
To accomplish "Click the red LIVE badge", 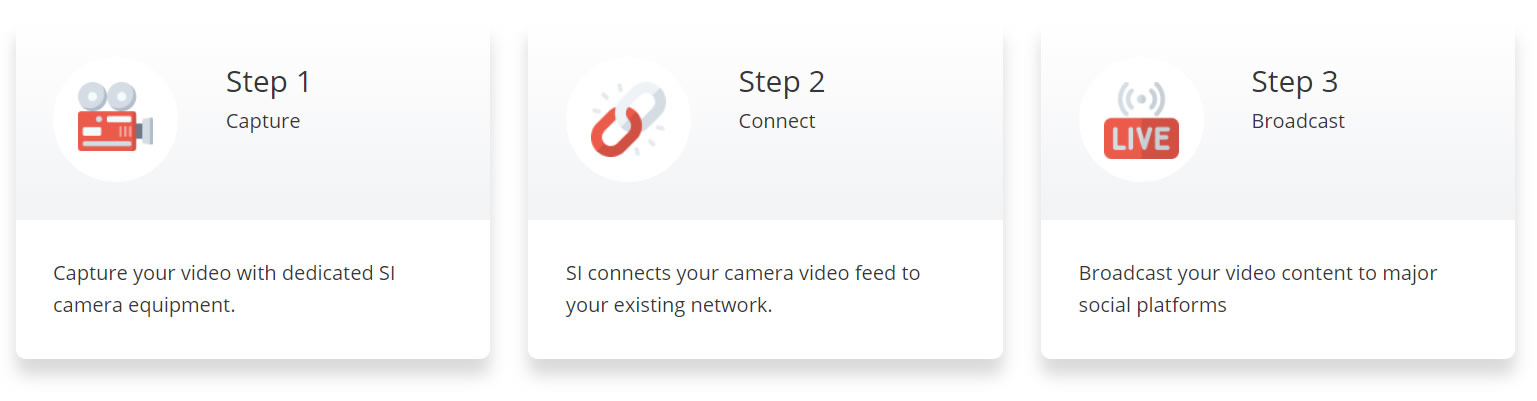I will point(1141,138).
